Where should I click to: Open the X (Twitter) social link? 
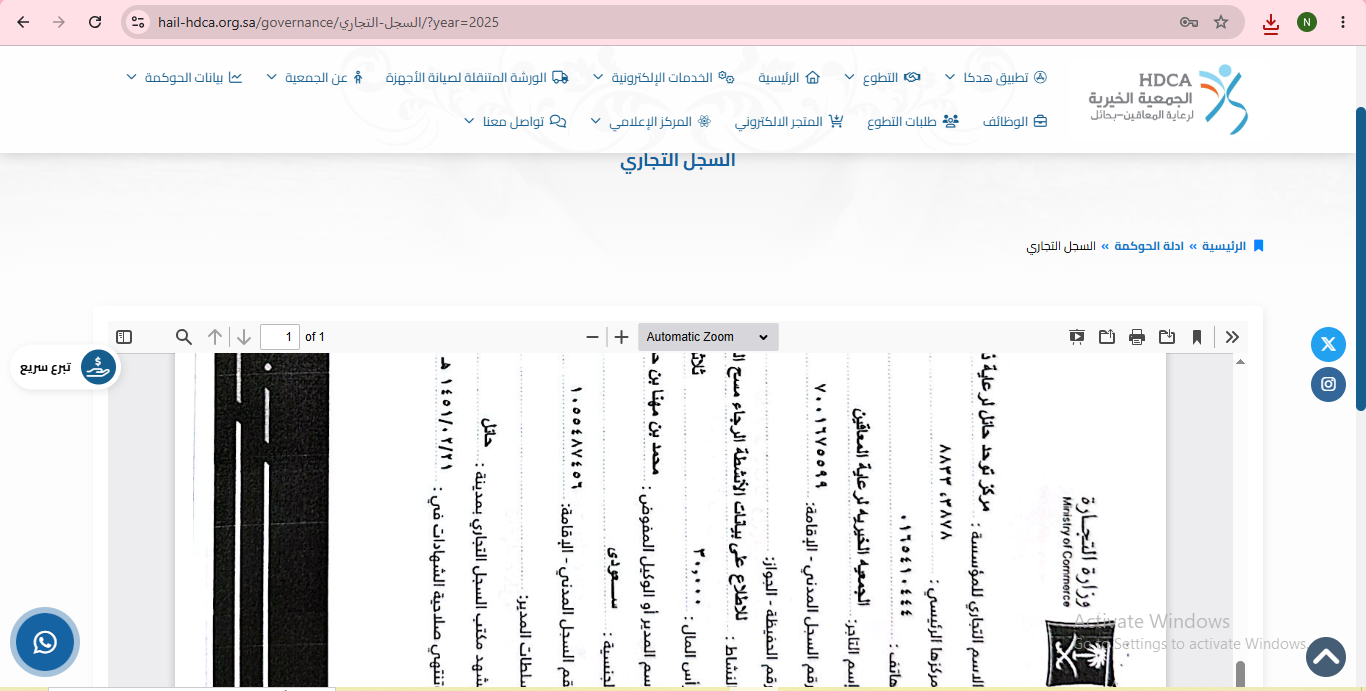tap(1328, 344)
